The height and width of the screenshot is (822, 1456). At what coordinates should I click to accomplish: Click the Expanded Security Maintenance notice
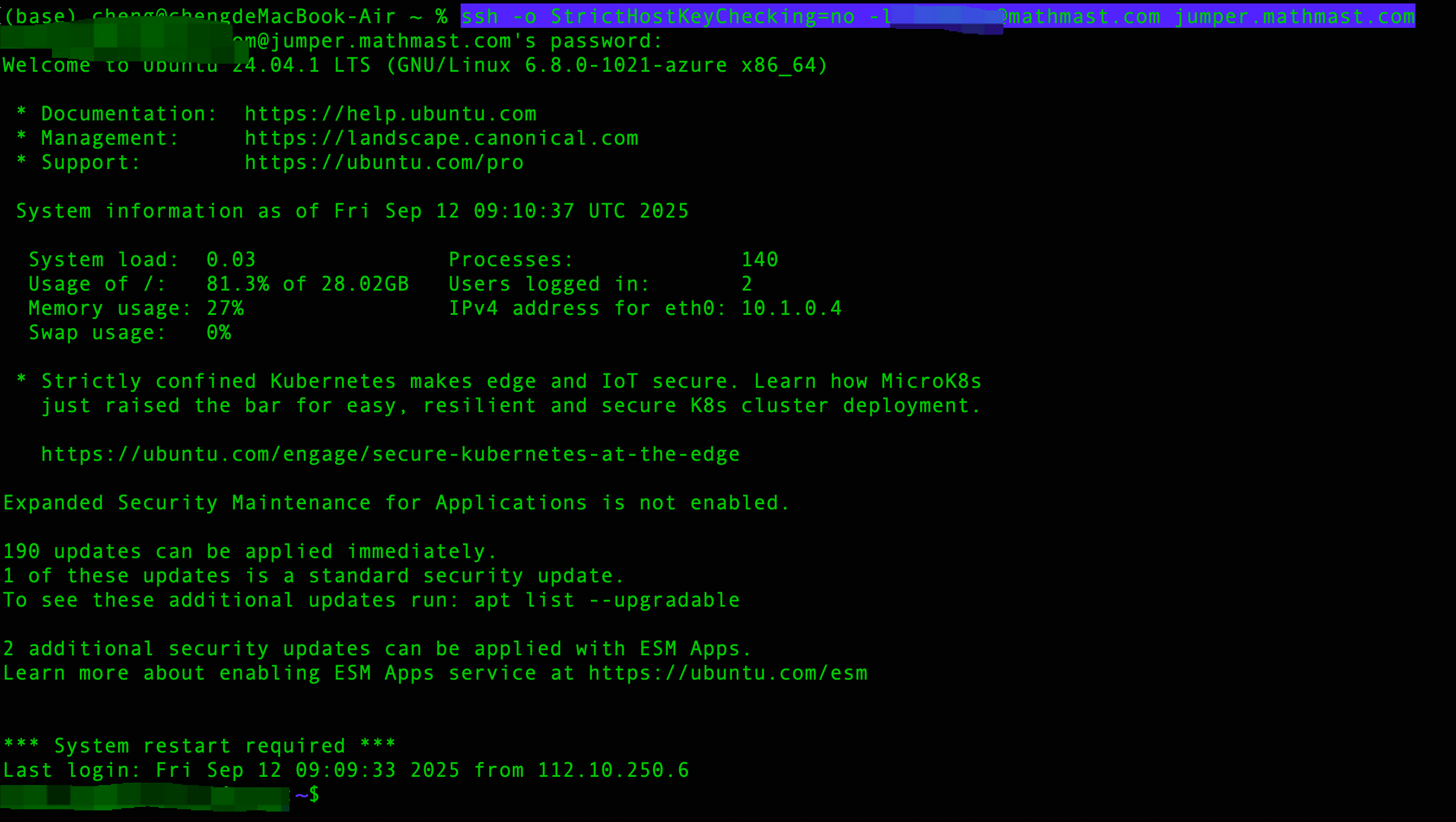(396, 503)
